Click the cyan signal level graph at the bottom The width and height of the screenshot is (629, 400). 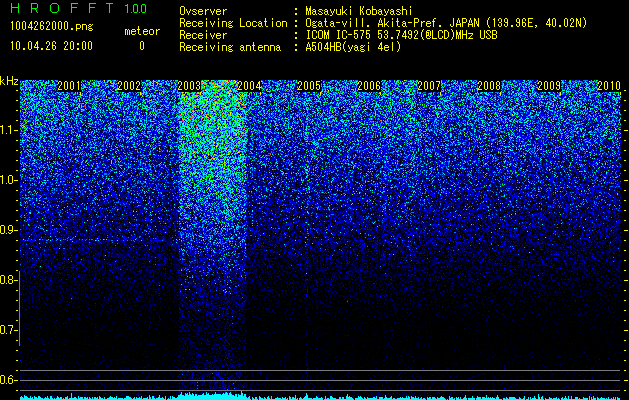click(x=321, y=397)
